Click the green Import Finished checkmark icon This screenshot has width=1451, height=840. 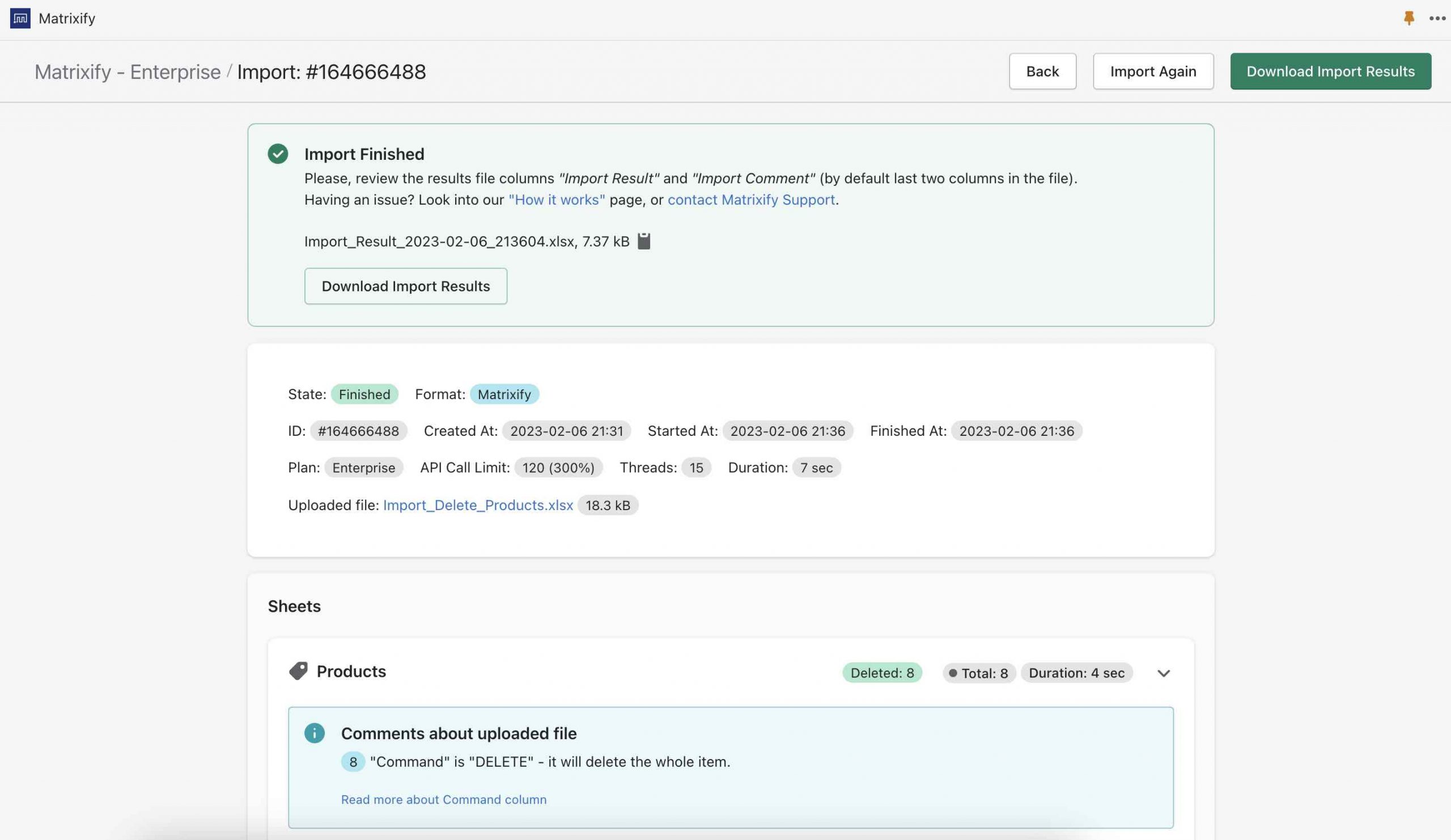[278, 154]
